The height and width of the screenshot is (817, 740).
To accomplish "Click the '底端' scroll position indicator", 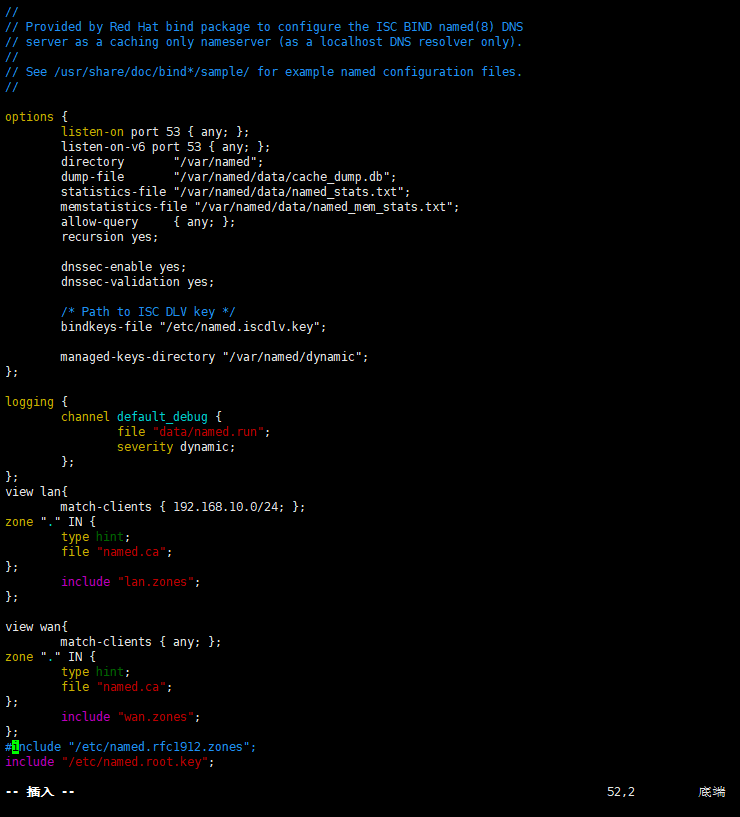I will [x=712, y=792].
